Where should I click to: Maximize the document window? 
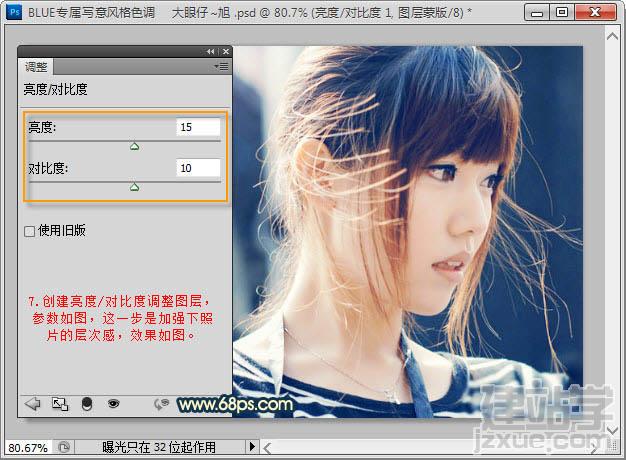tap(562, 13)
